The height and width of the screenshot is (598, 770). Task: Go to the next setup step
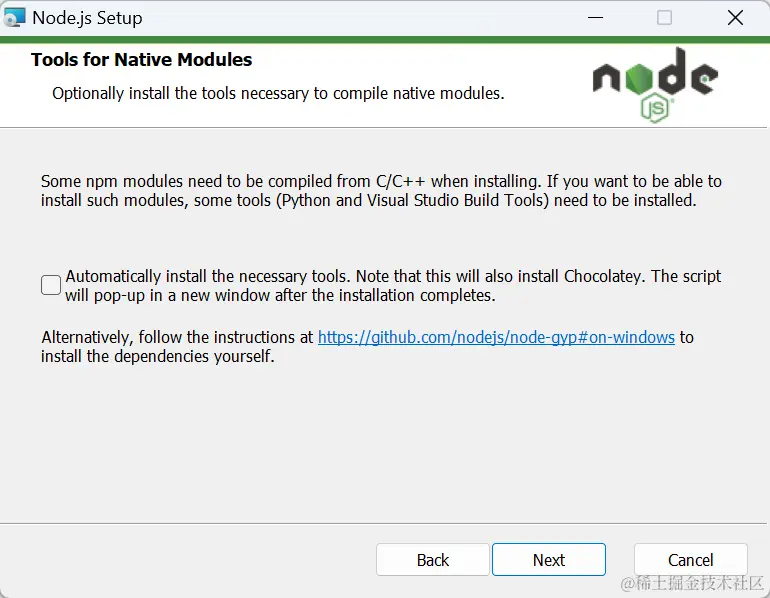click(549, 559)
